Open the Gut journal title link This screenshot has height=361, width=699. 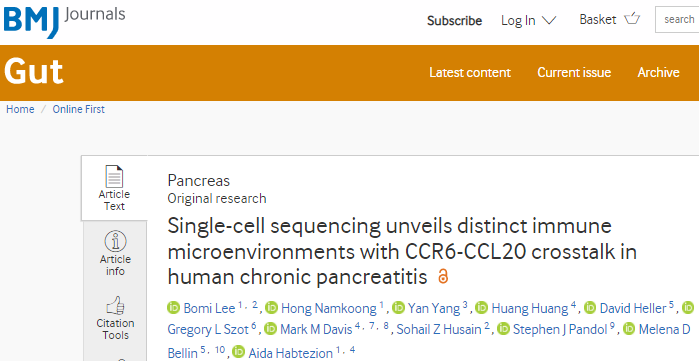(33, 71)
